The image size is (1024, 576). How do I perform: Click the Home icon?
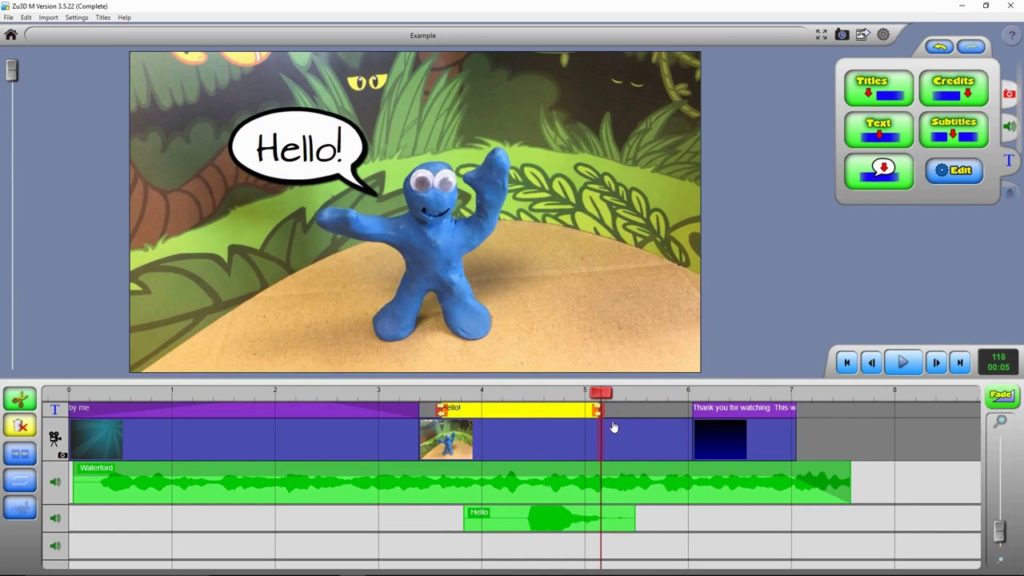pos(10,35)
